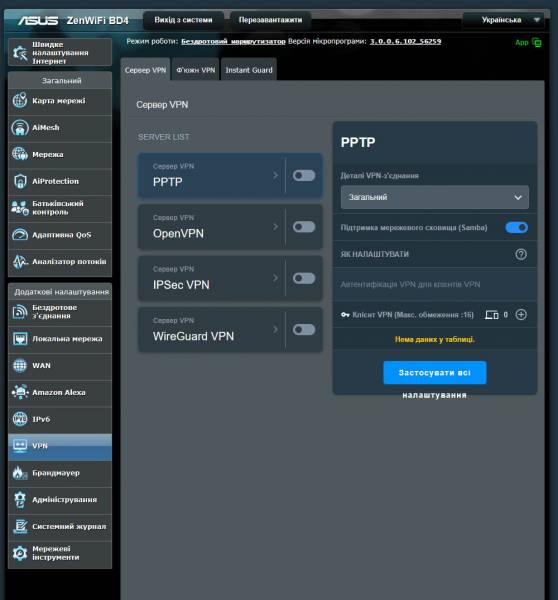Switch to the Сервер VPN tab
This screenshot has width=558, height=600.
(x=145, y=70)
